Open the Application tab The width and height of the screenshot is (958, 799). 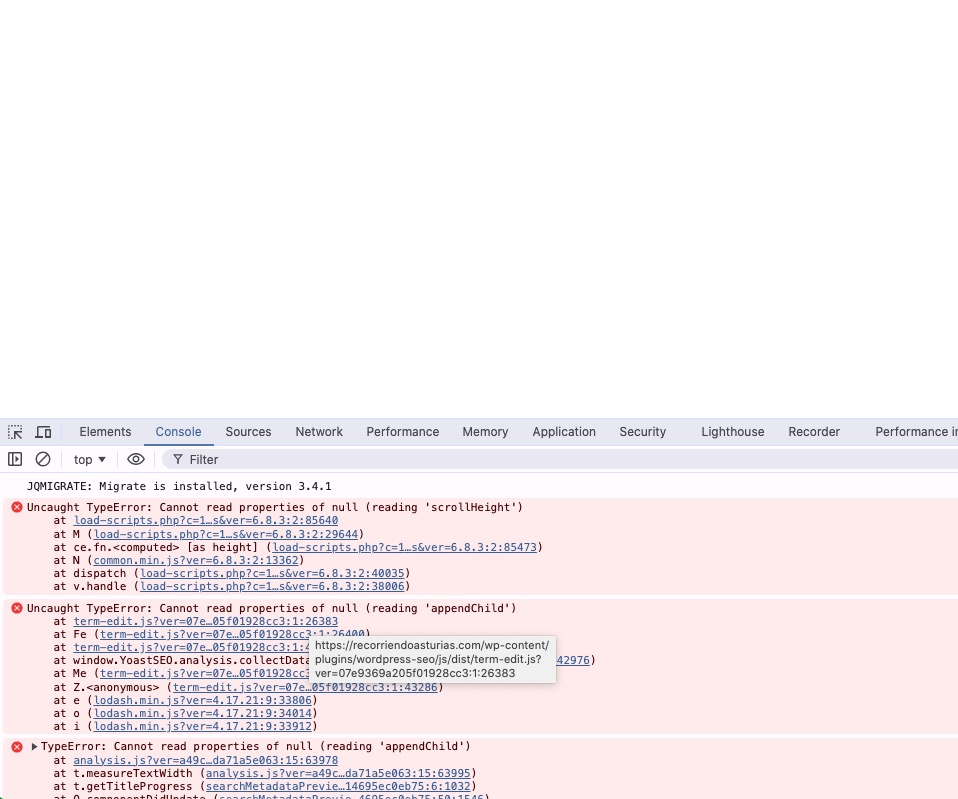563,432
